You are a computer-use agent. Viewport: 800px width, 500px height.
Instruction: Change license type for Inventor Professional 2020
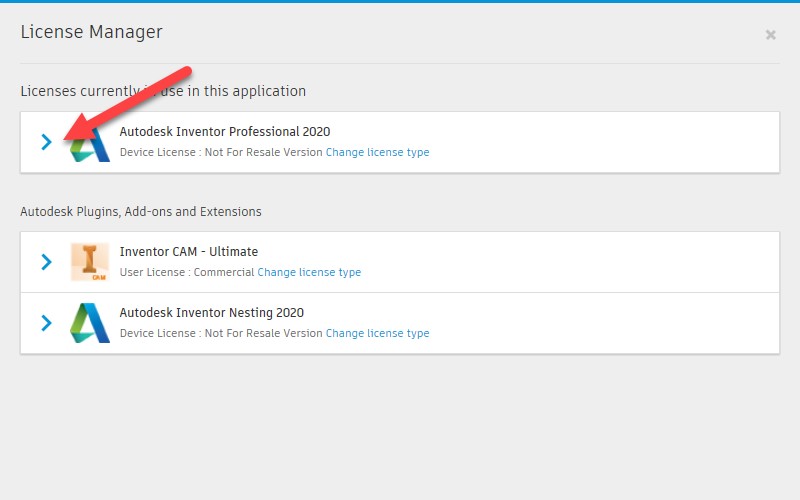pos(378,152)
